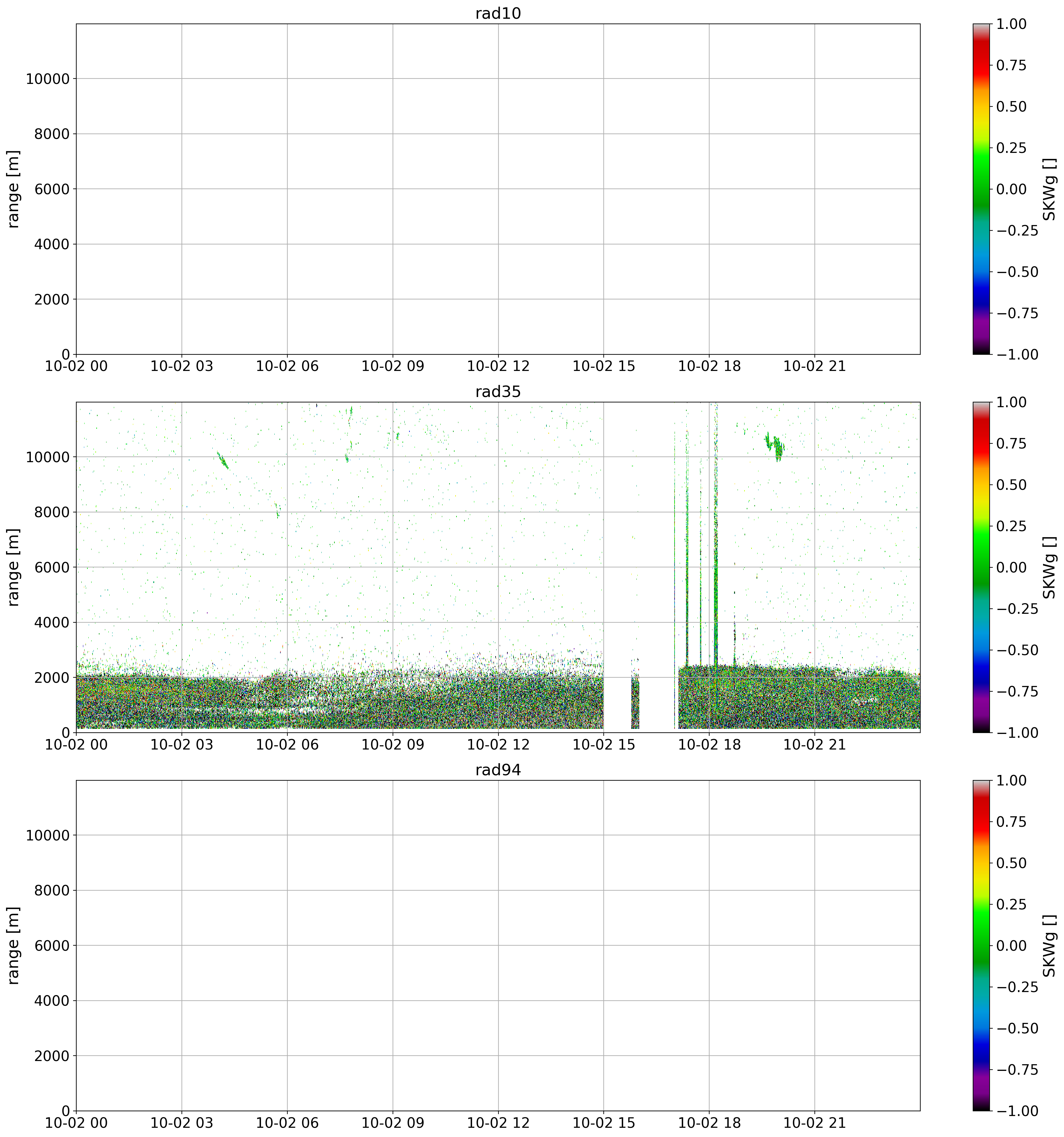Click the '10-02 21' tick label under rad94
1064x1137 pixels.
[x=814, y=1123]
